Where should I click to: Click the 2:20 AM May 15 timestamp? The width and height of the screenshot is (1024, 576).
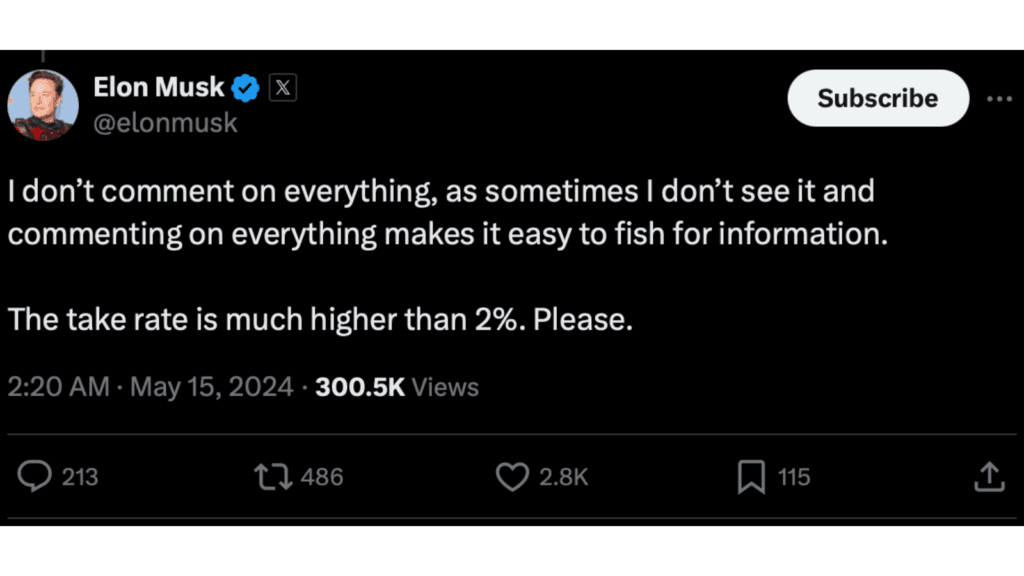(151, 387)
